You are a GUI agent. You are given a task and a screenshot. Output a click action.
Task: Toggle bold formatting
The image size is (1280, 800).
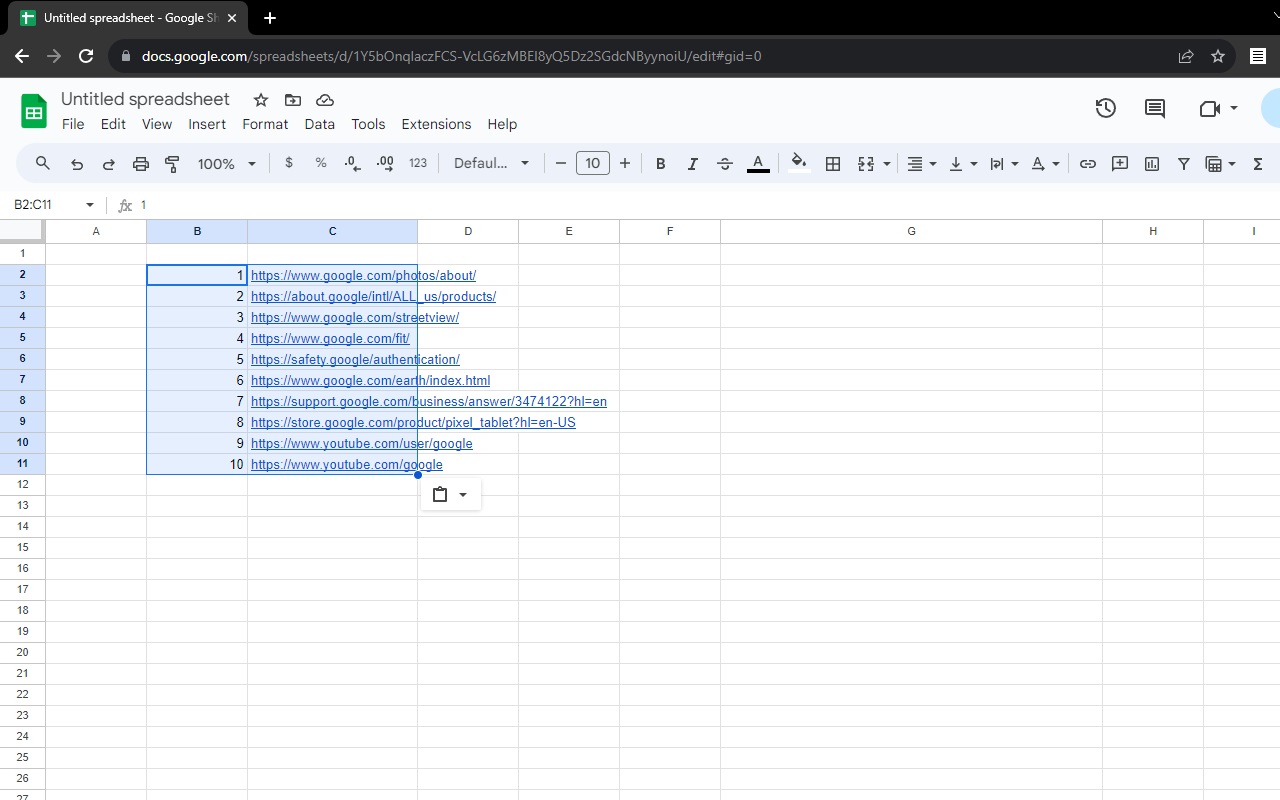[660, 164]
